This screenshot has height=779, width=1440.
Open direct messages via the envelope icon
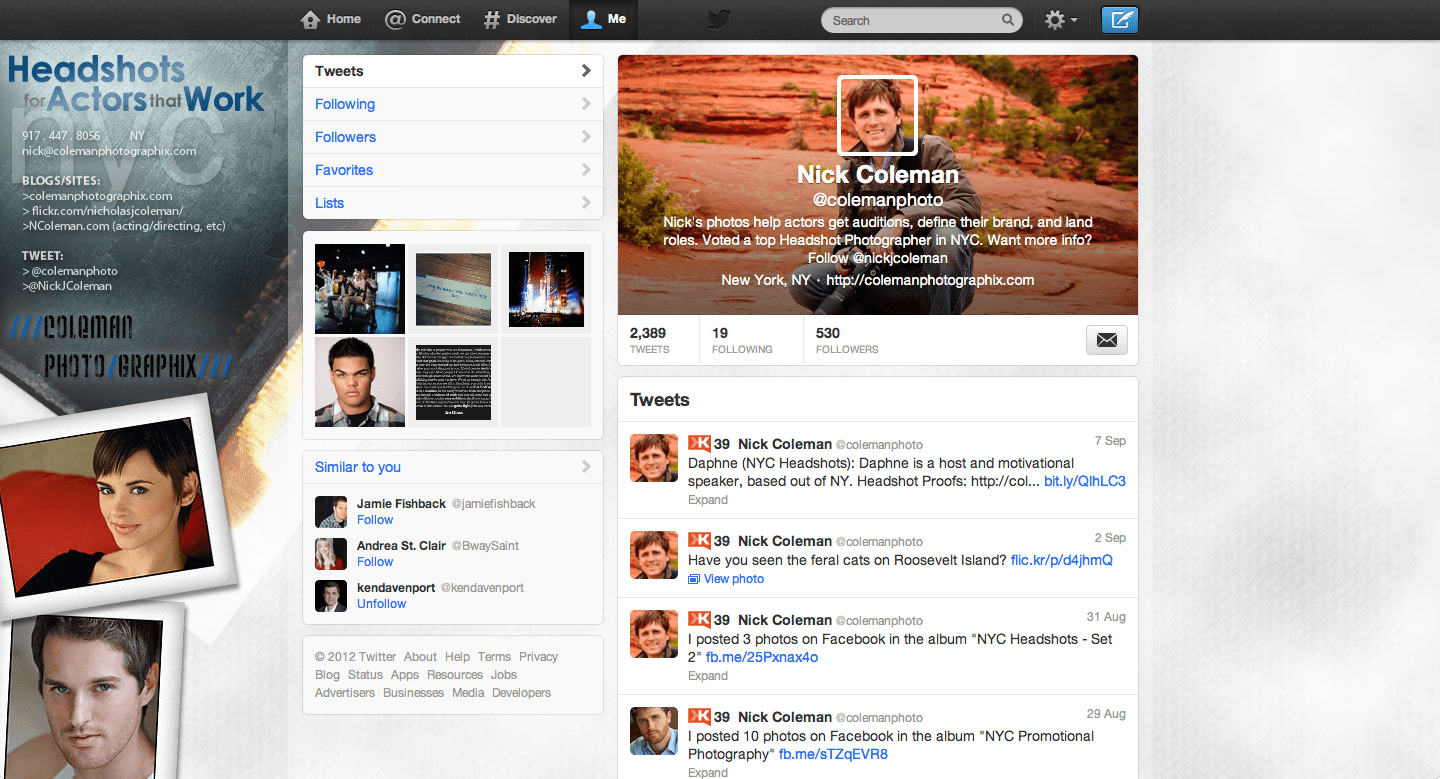pyautogui.click(x=1106, y=340)
